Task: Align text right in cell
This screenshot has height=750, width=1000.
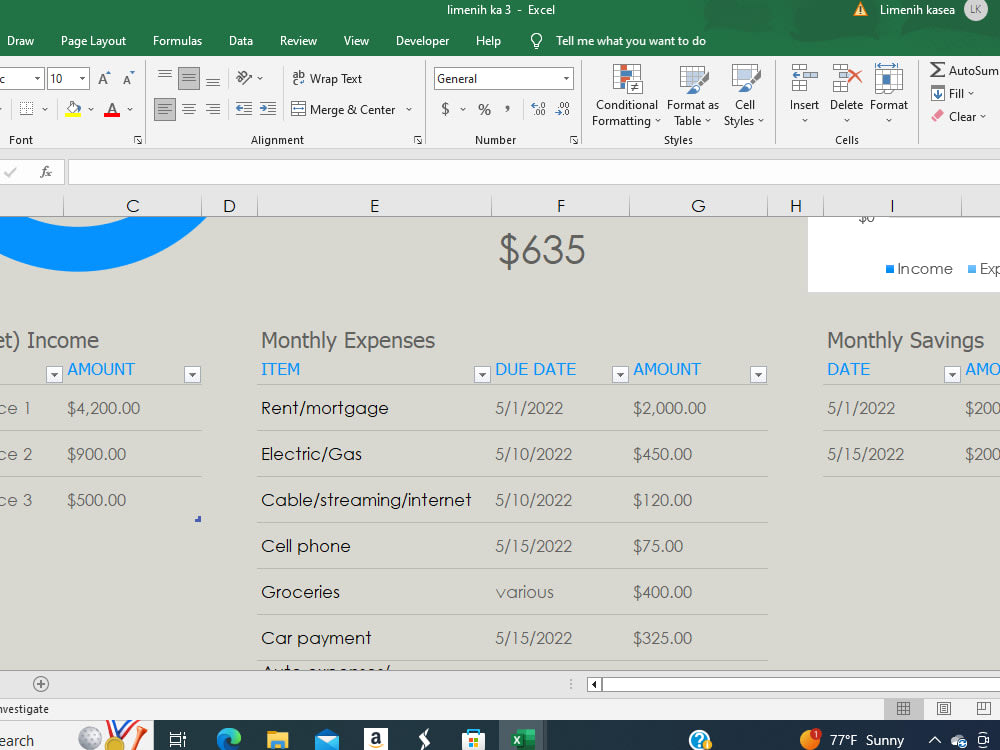Action: (x=213, y=109)
